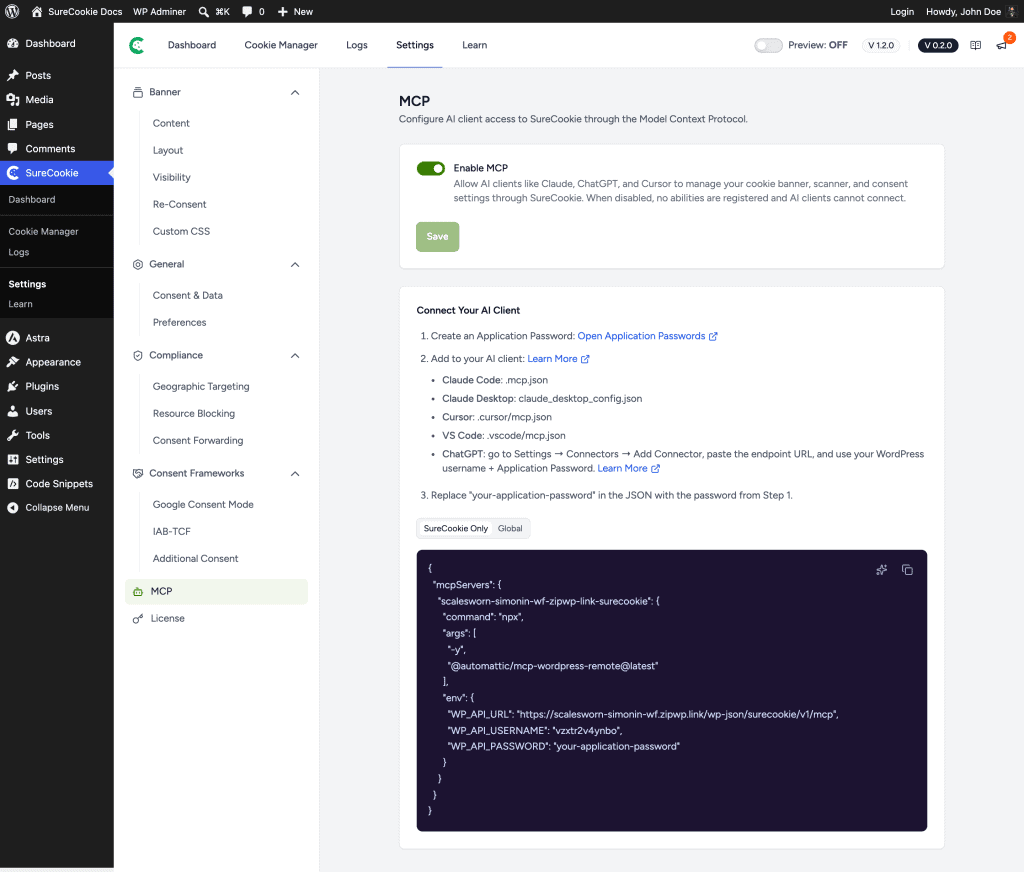Open Custom CSS settings

(182, 231)
